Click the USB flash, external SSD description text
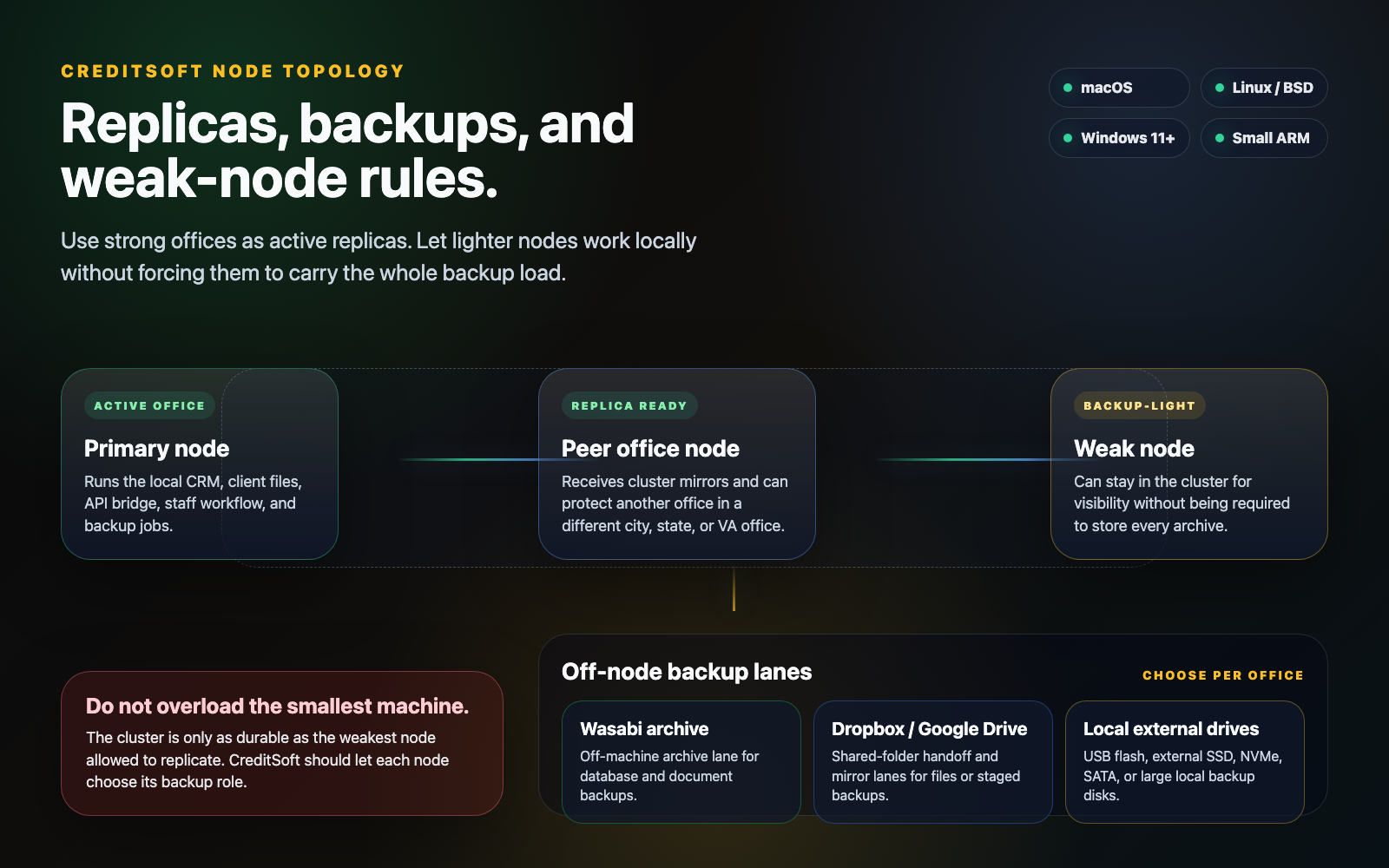Viewport: 1389px width, 868px height. [x=1182, y=776]
